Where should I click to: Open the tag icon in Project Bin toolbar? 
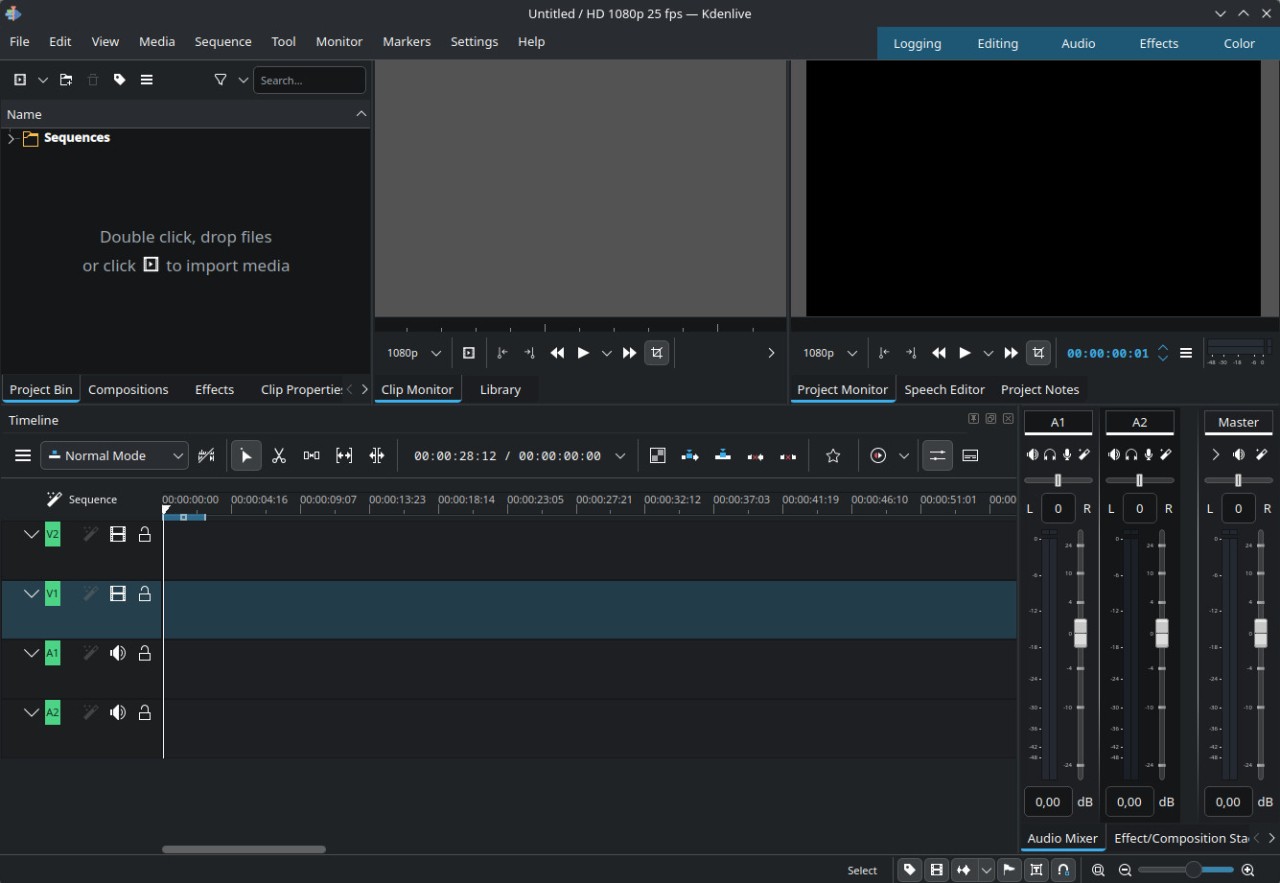point(119,80)
